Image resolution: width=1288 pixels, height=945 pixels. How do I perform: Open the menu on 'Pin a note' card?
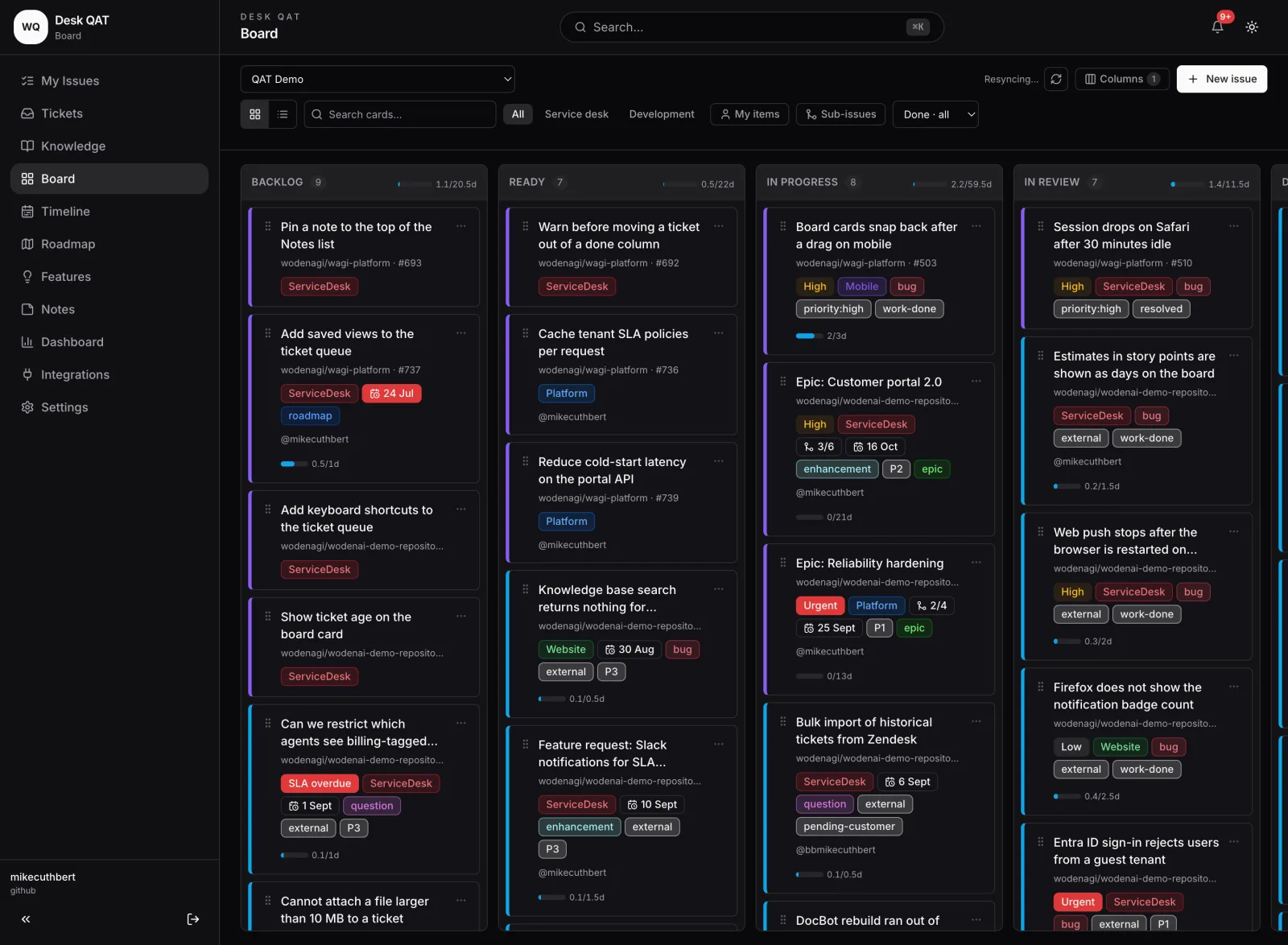(x=461, y=226)
